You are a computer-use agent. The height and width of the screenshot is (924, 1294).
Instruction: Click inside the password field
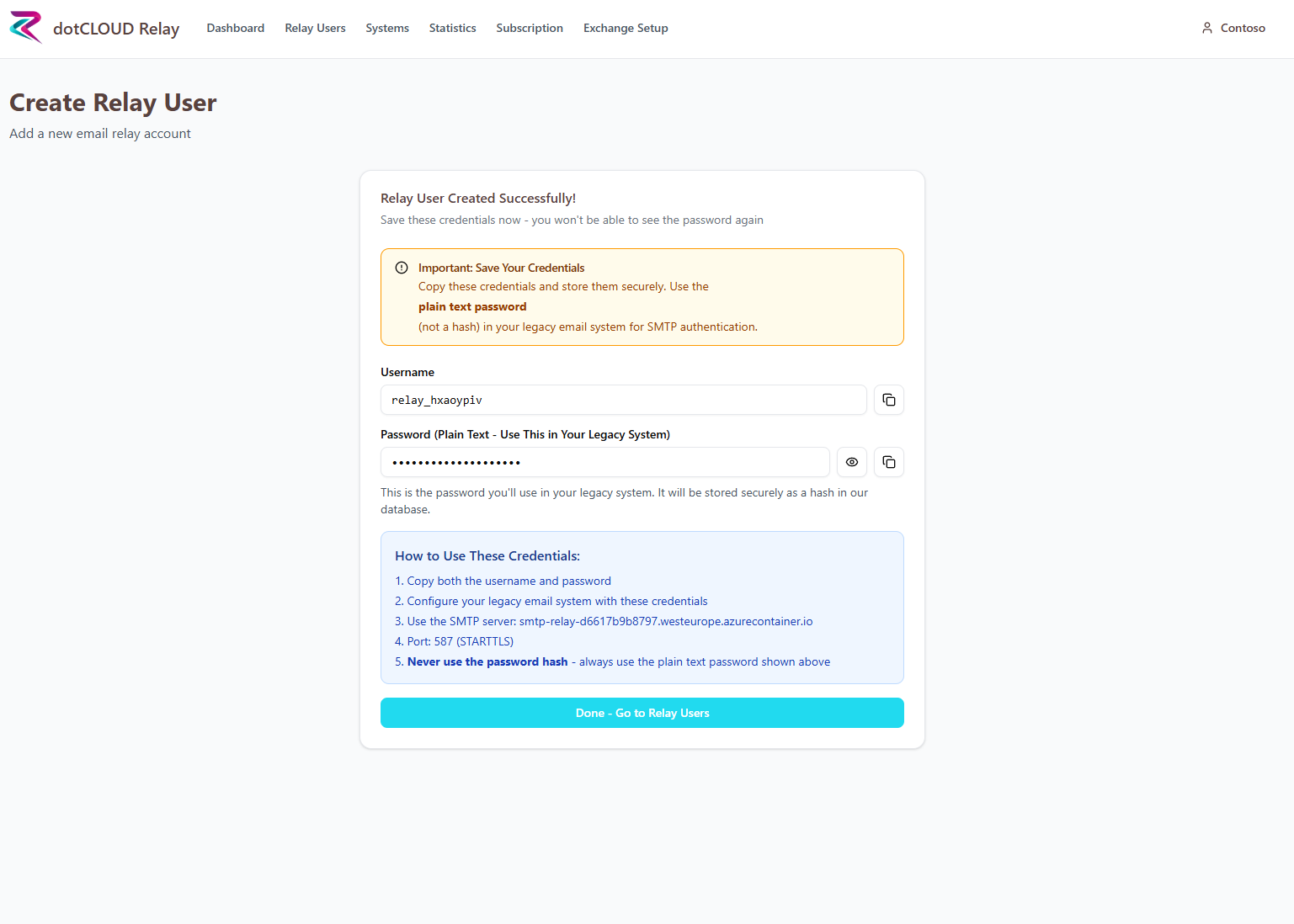pyautogui.click(x=604, y=462)
